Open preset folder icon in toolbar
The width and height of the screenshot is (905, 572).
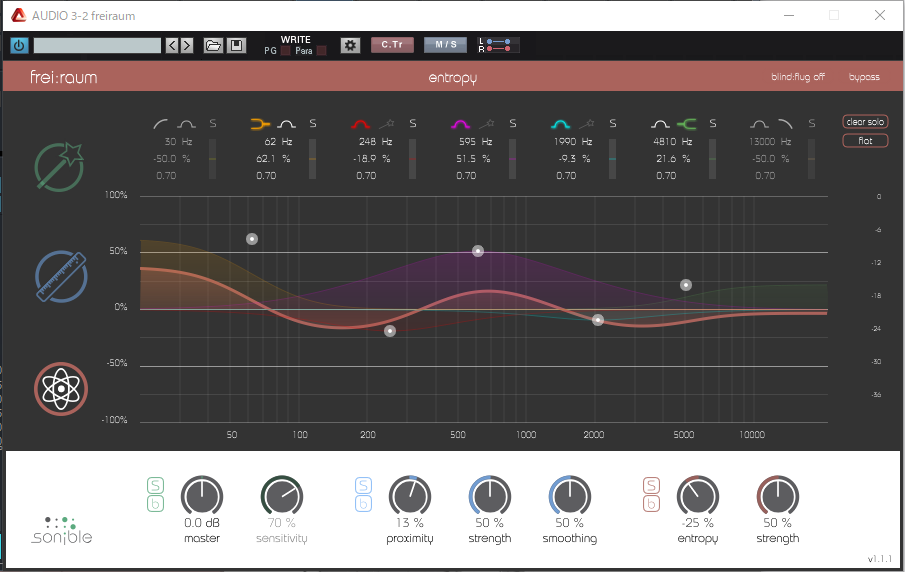[x=213, y=46]
